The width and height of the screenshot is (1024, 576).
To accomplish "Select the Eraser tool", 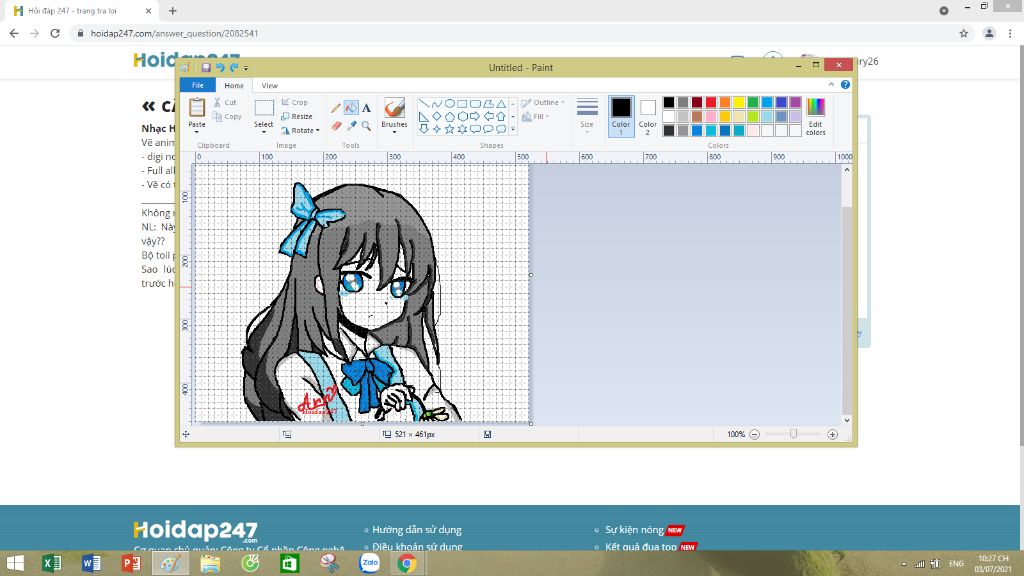I will (336, 125).
